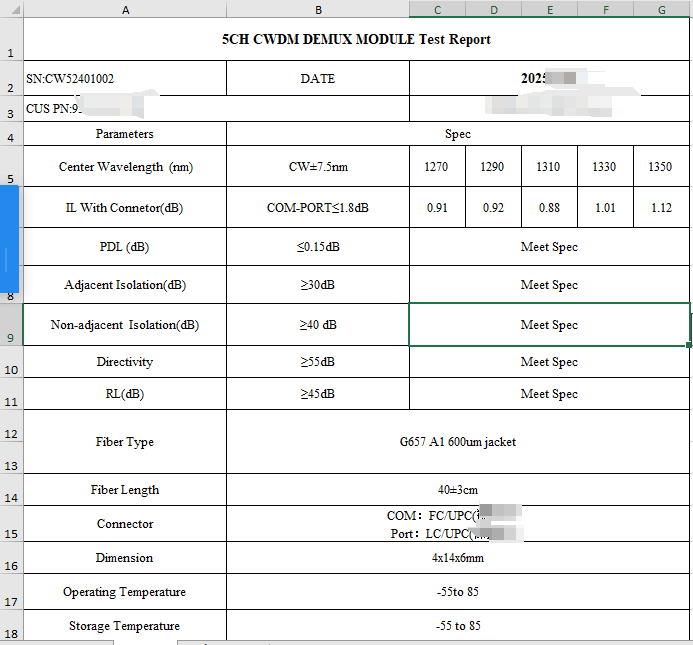Click the COM-PORT≤1.8dB spec cell
The height and width of the screenshot is (645, 693).
[318, 208]
